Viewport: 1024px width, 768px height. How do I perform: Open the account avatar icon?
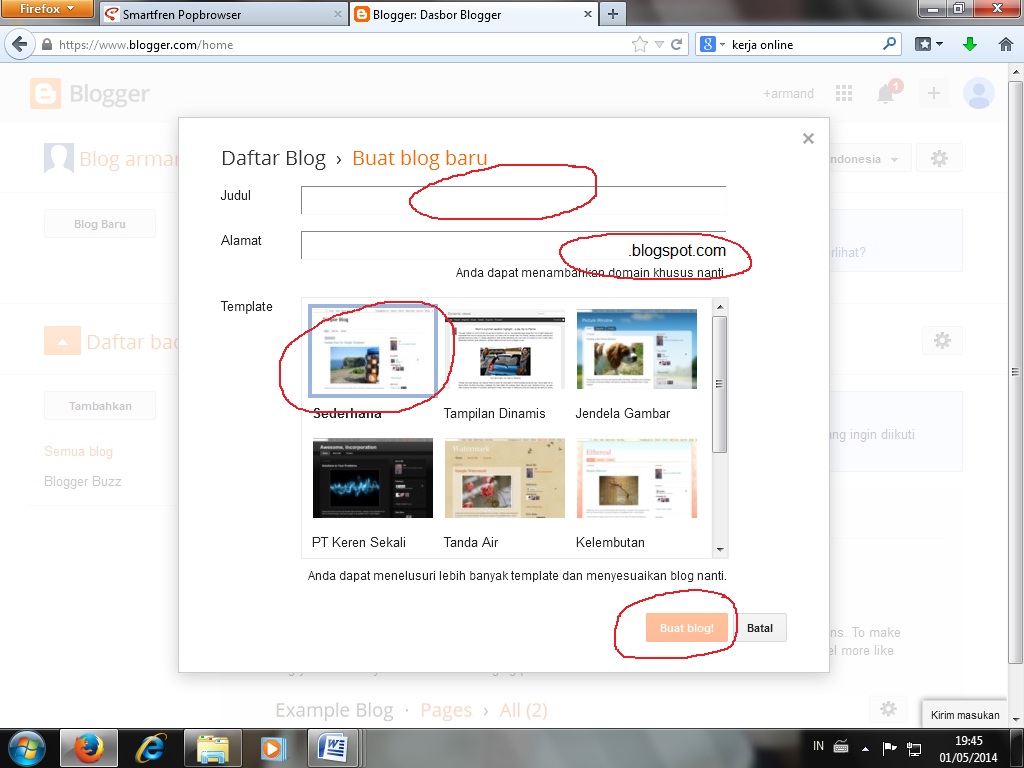pos(978,93)
